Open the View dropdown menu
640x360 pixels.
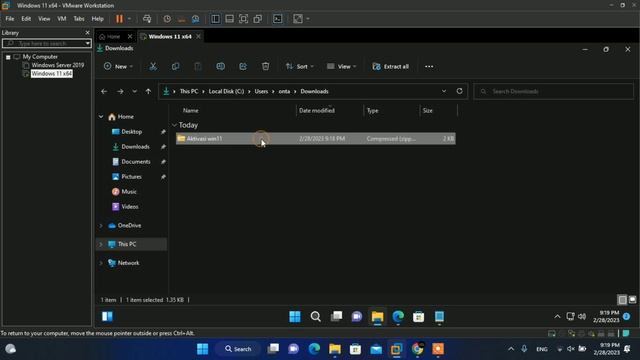tap(342, 67)
